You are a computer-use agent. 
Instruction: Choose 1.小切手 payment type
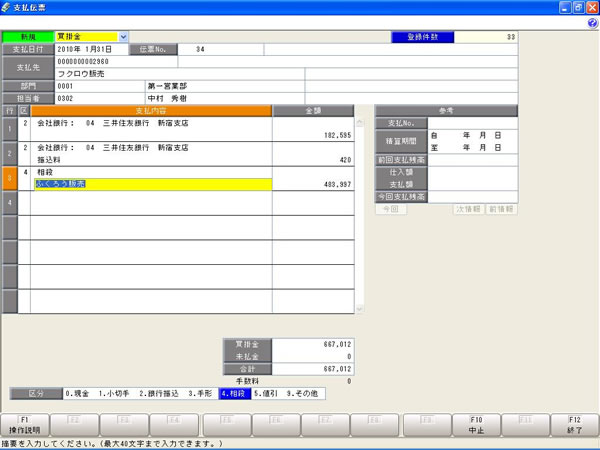114,393
